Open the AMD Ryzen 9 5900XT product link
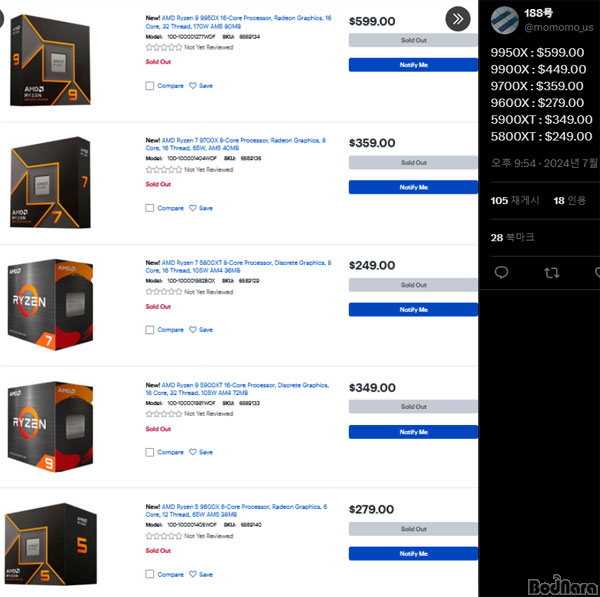This screenshot has width=600, height=597. 237,389
